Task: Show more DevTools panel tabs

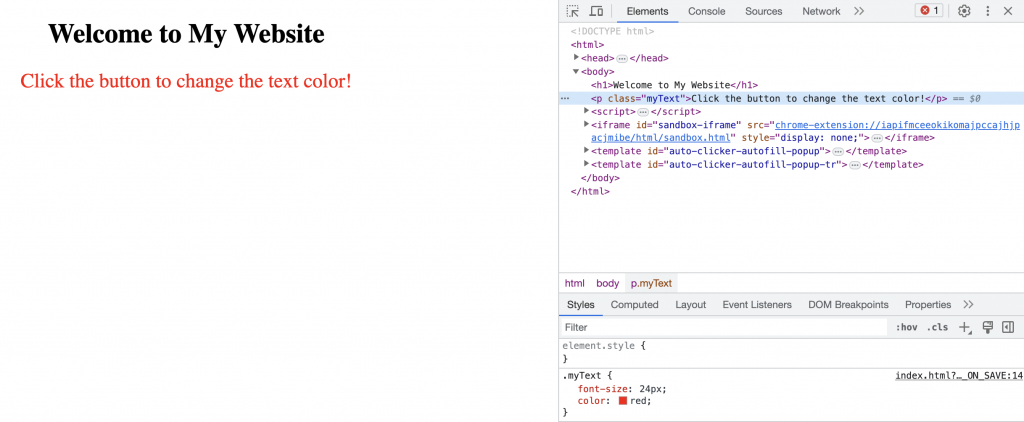Action: 859,11
